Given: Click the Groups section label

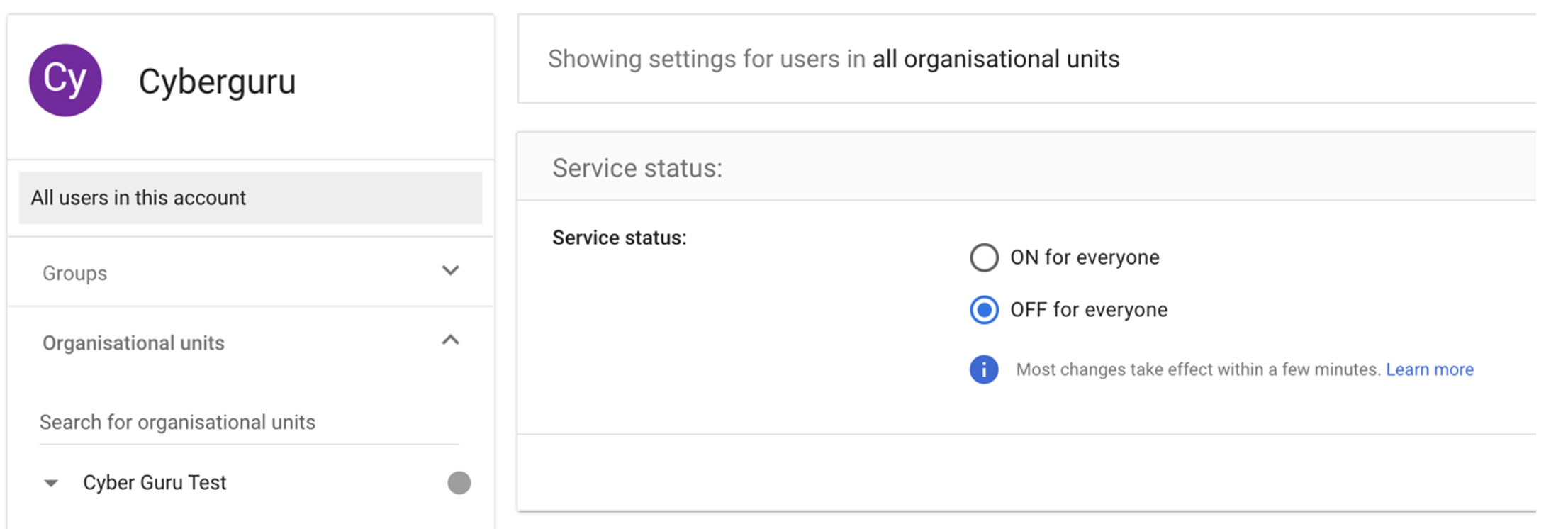Looking at the screenshot, I should point(75,273).
